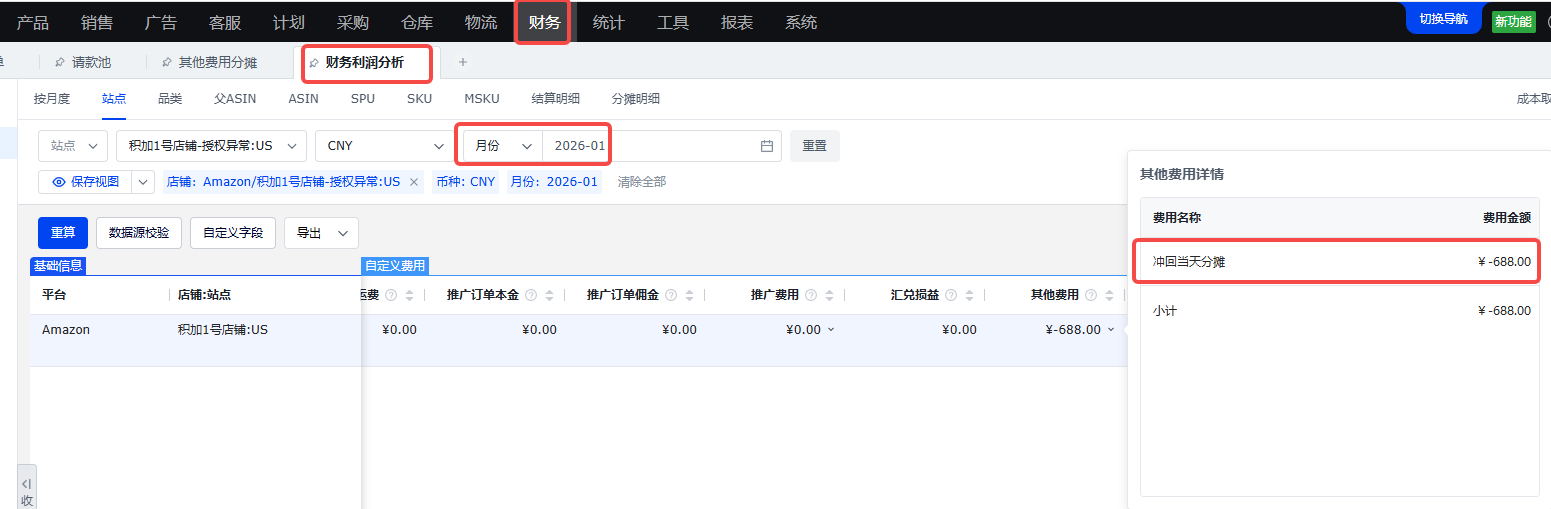Image resolution: width=1551 pixels, height=509 pixels.
Task: Select the 结算明细 tab
Action: (x=555, y=98)
